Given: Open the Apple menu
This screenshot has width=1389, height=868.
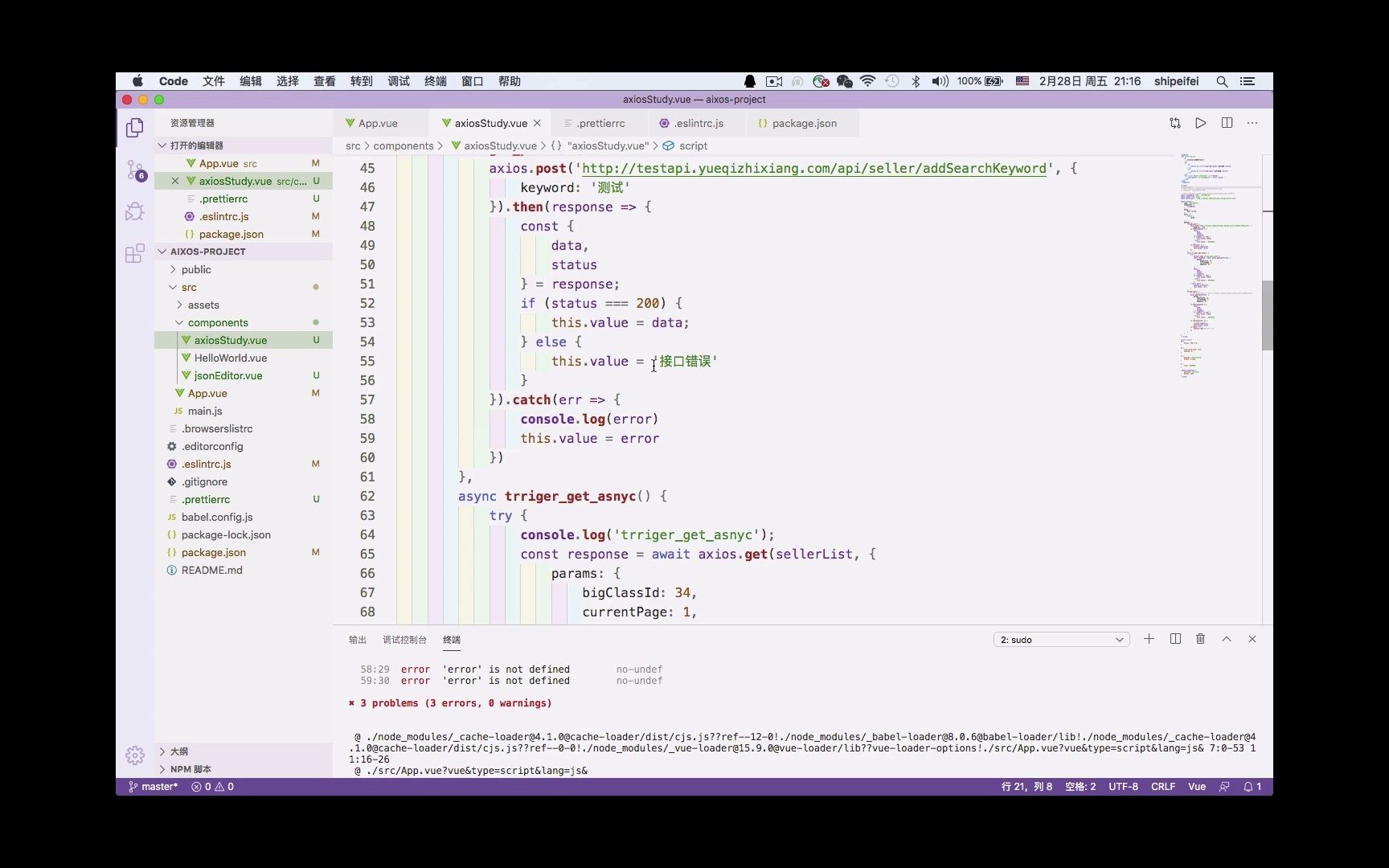Looking at the screenshot, I should pos(137,81).
